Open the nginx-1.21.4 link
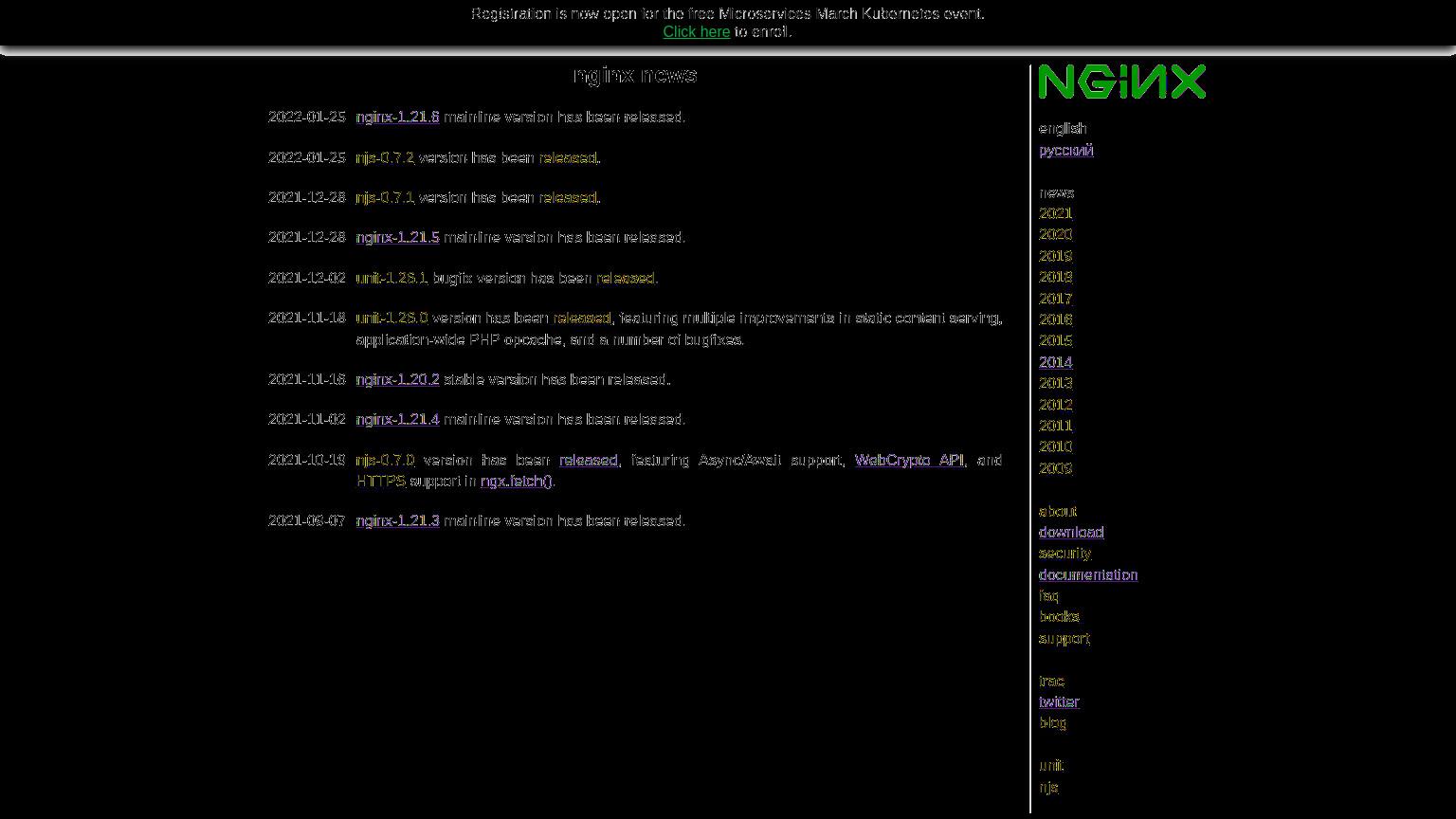This screenshot has height=819, width=1456. [x=397, y=420]
